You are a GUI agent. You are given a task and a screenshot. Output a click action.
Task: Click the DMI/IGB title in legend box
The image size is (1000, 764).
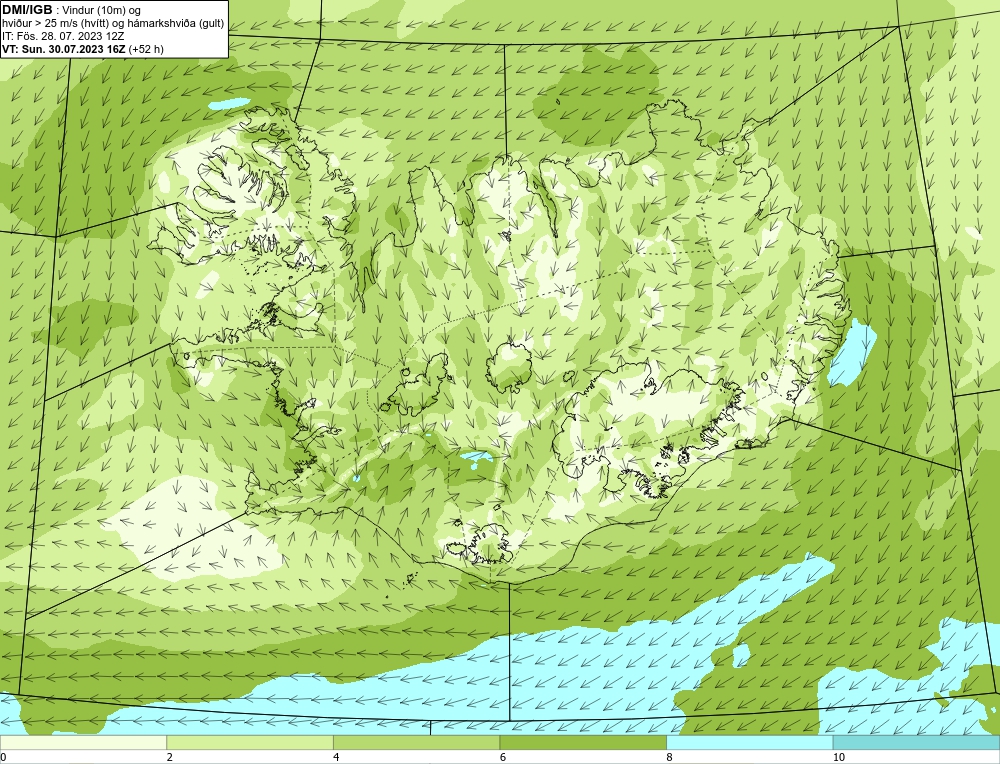tap(27, 10)
